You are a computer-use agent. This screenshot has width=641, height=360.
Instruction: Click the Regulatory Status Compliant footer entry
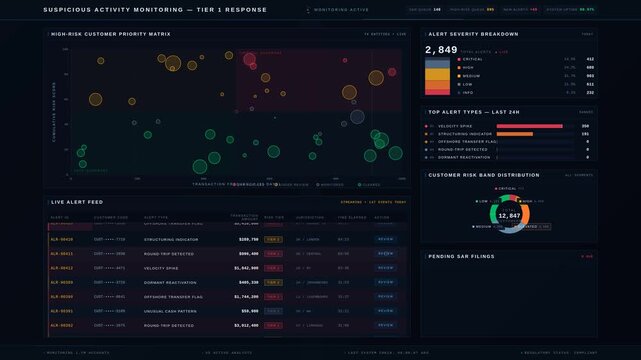click(559, 353)
